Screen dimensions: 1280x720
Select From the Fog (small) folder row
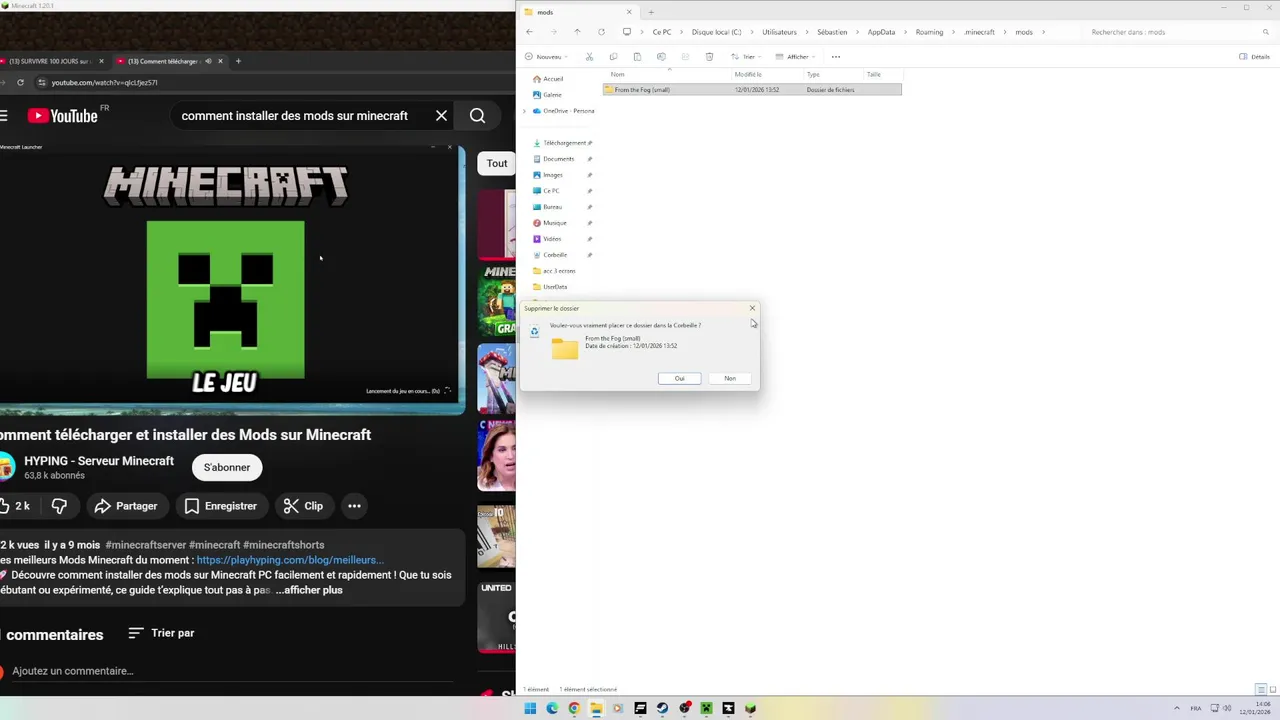[x=752, y=90]
